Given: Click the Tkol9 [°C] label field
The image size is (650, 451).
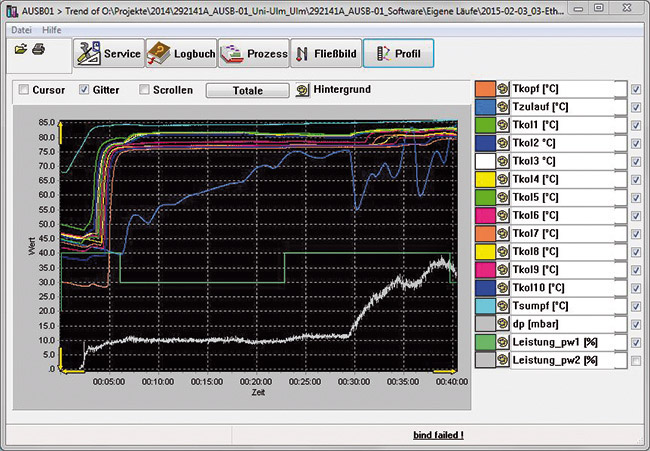Looking at the screenshot, I should tap(568, 270).
